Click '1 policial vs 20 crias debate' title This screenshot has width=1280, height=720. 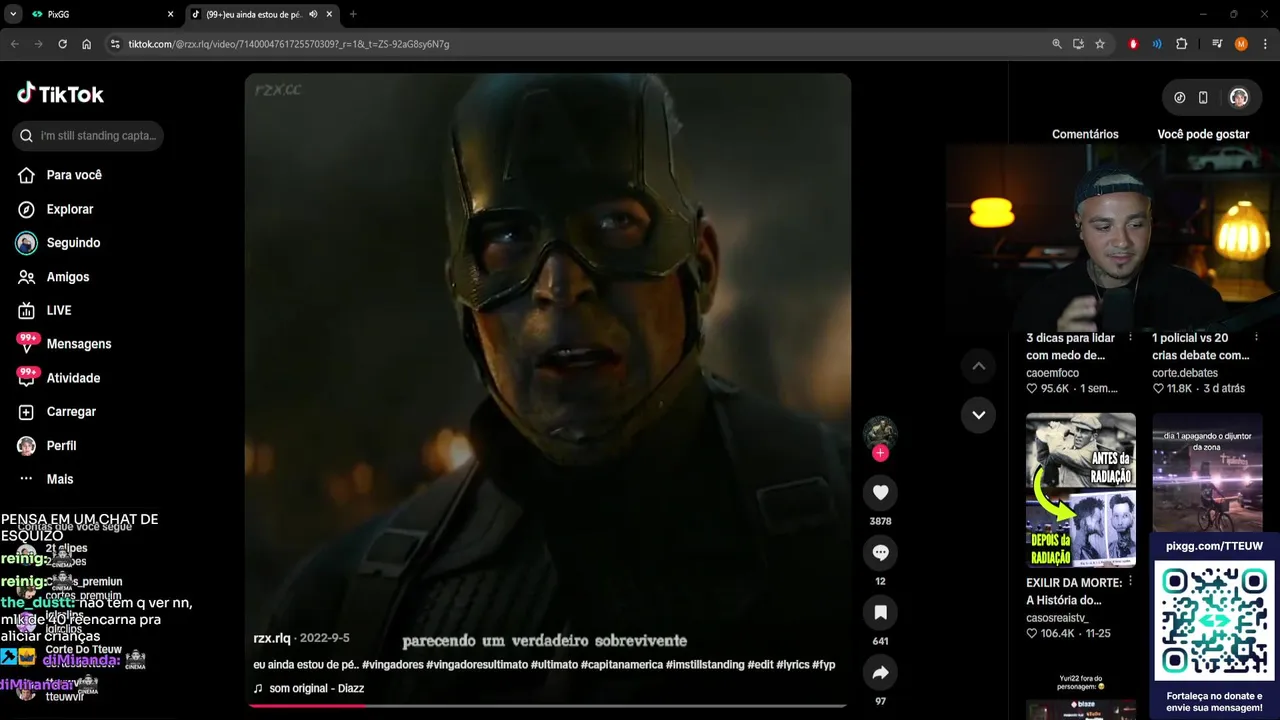click(1200, 347)
